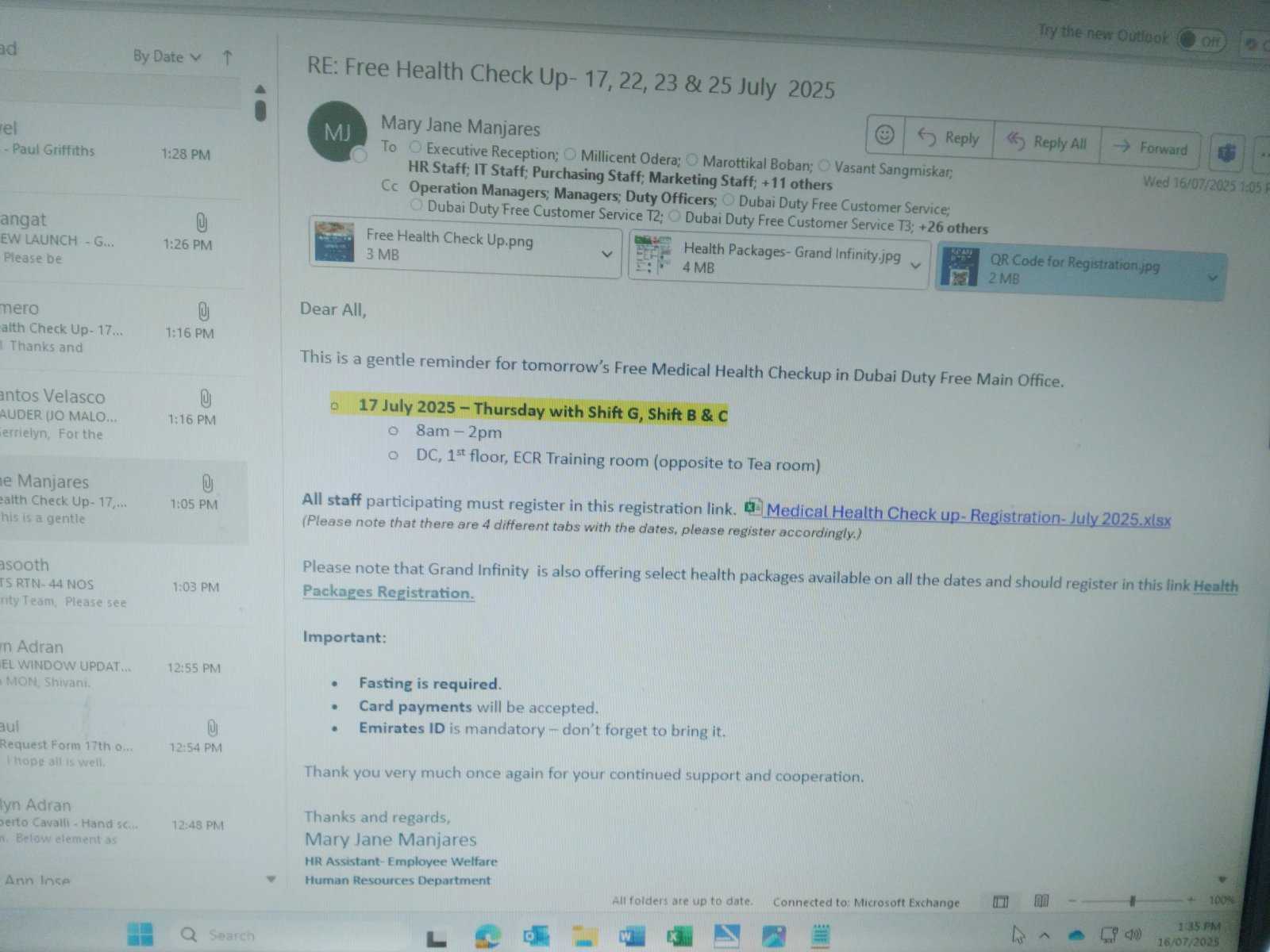Click OneDrive cloud tray icon
The image size is (1270, 952).
point(1076,935)
